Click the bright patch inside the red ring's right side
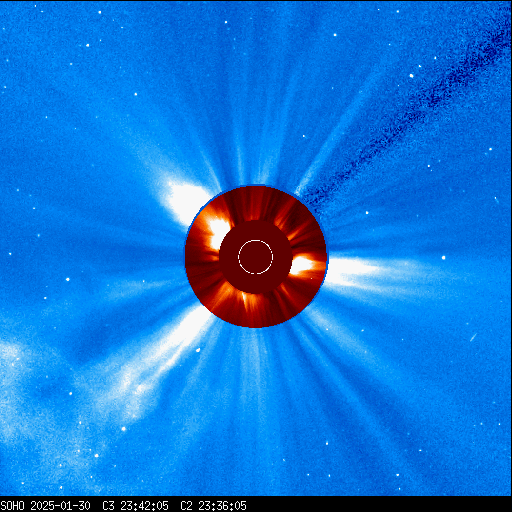The height and width of the screenshot is (512, 512). pyautogui.click(x=302, y=265)
